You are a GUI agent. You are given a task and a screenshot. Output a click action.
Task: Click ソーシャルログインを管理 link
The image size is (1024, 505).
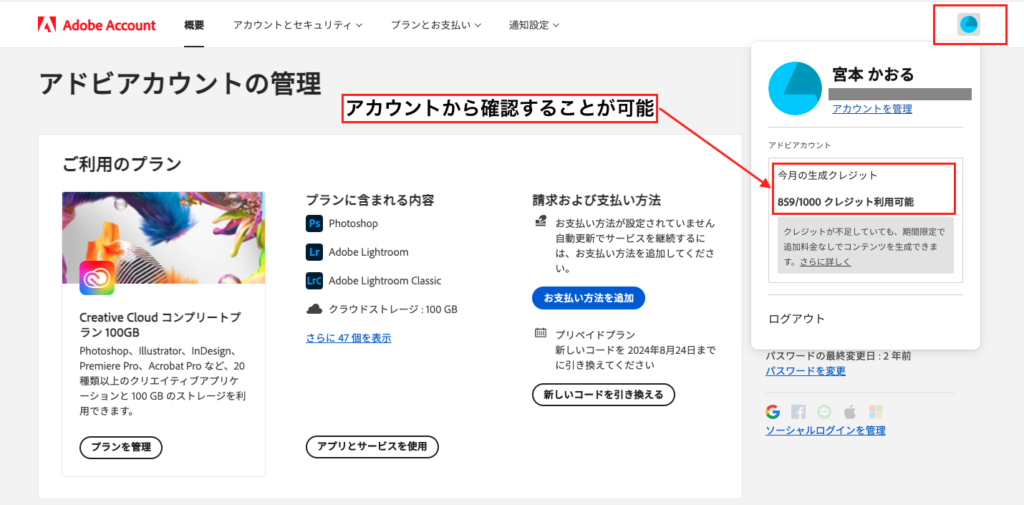click(x=825, y=431)
